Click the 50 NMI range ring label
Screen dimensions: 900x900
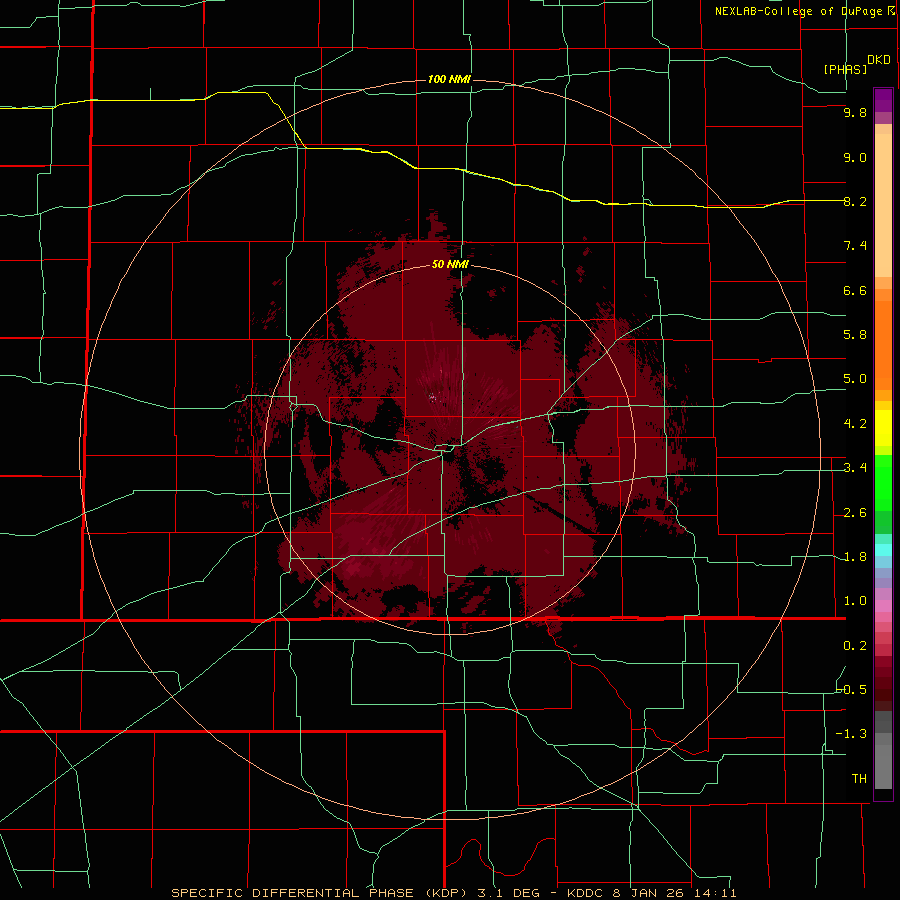450,265
